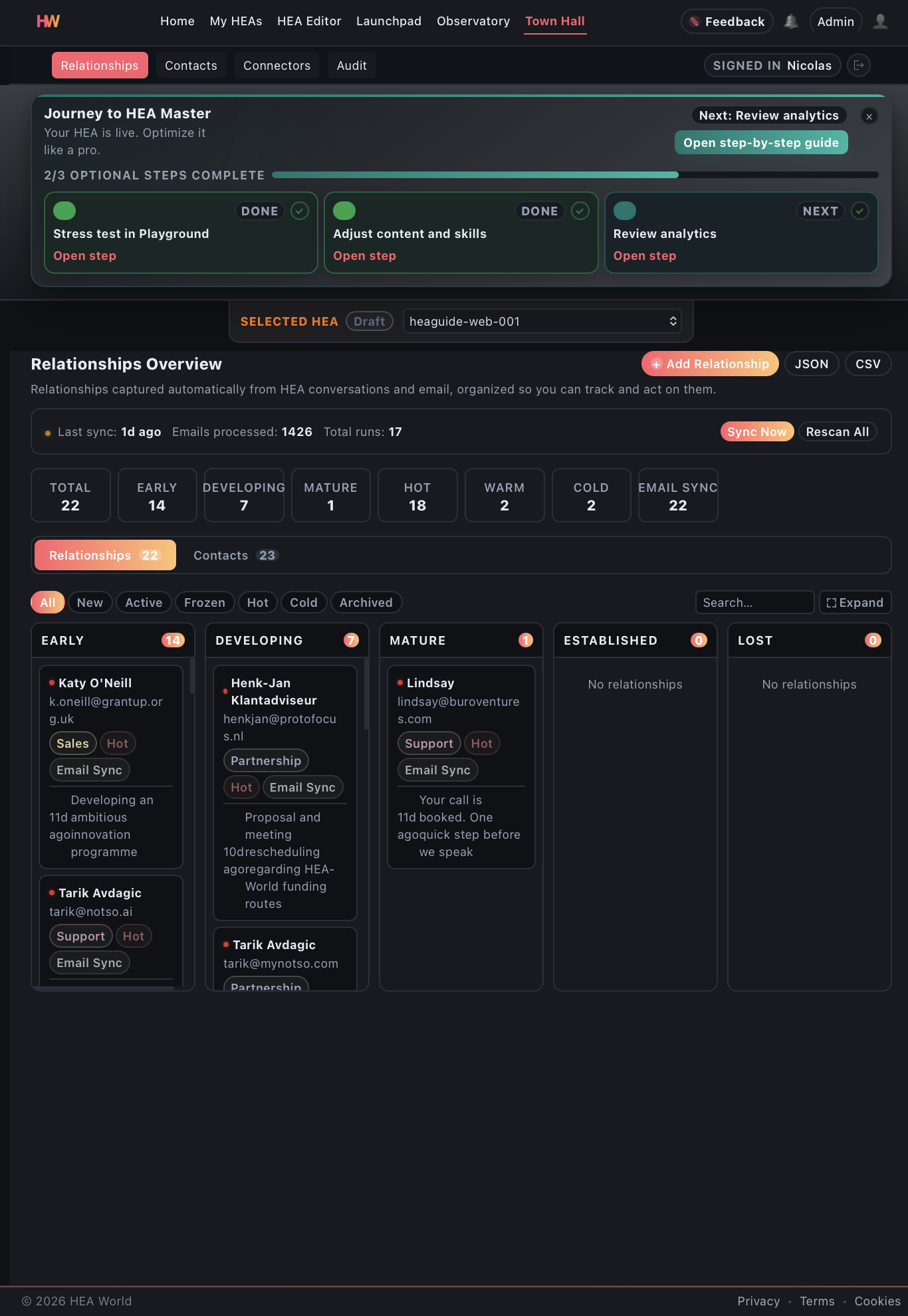Image resolution: width=908 pixels, height=1316 pixels.
Task: Click the Early column scrollbar
Action: [192, 677]
